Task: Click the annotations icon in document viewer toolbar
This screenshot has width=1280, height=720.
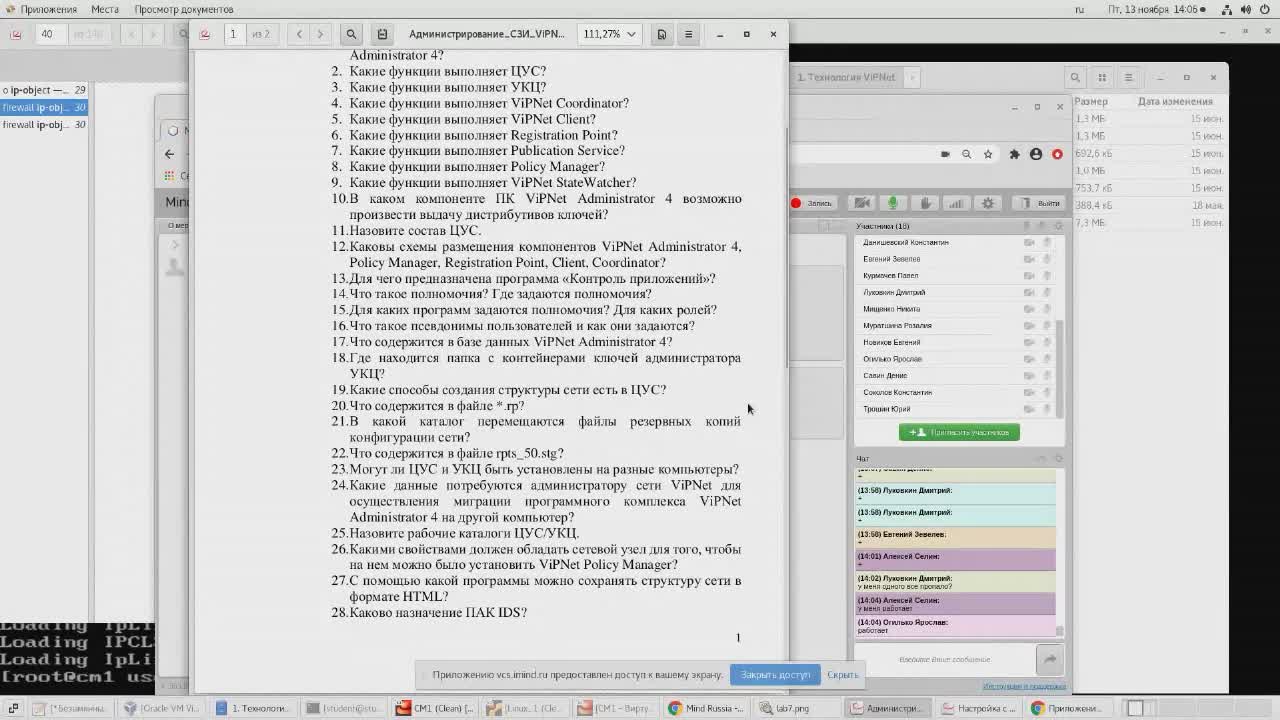Action: coord(382,34)
